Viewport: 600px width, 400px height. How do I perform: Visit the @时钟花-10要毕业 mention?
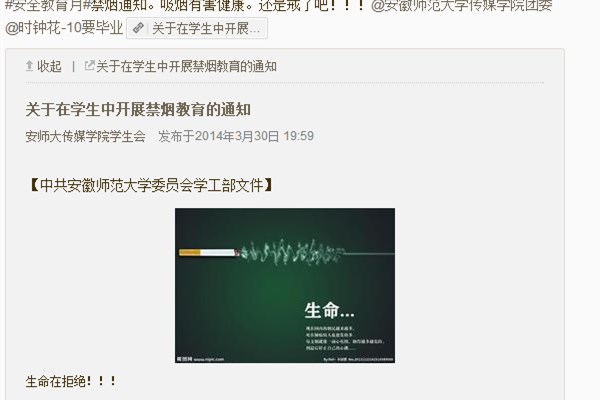(64, 28)
